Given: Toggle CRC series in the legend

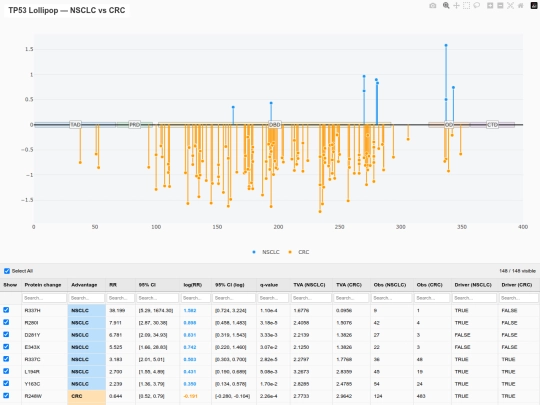Looking at the screenshot, I should pyautogui.click(x=299, y=252).
